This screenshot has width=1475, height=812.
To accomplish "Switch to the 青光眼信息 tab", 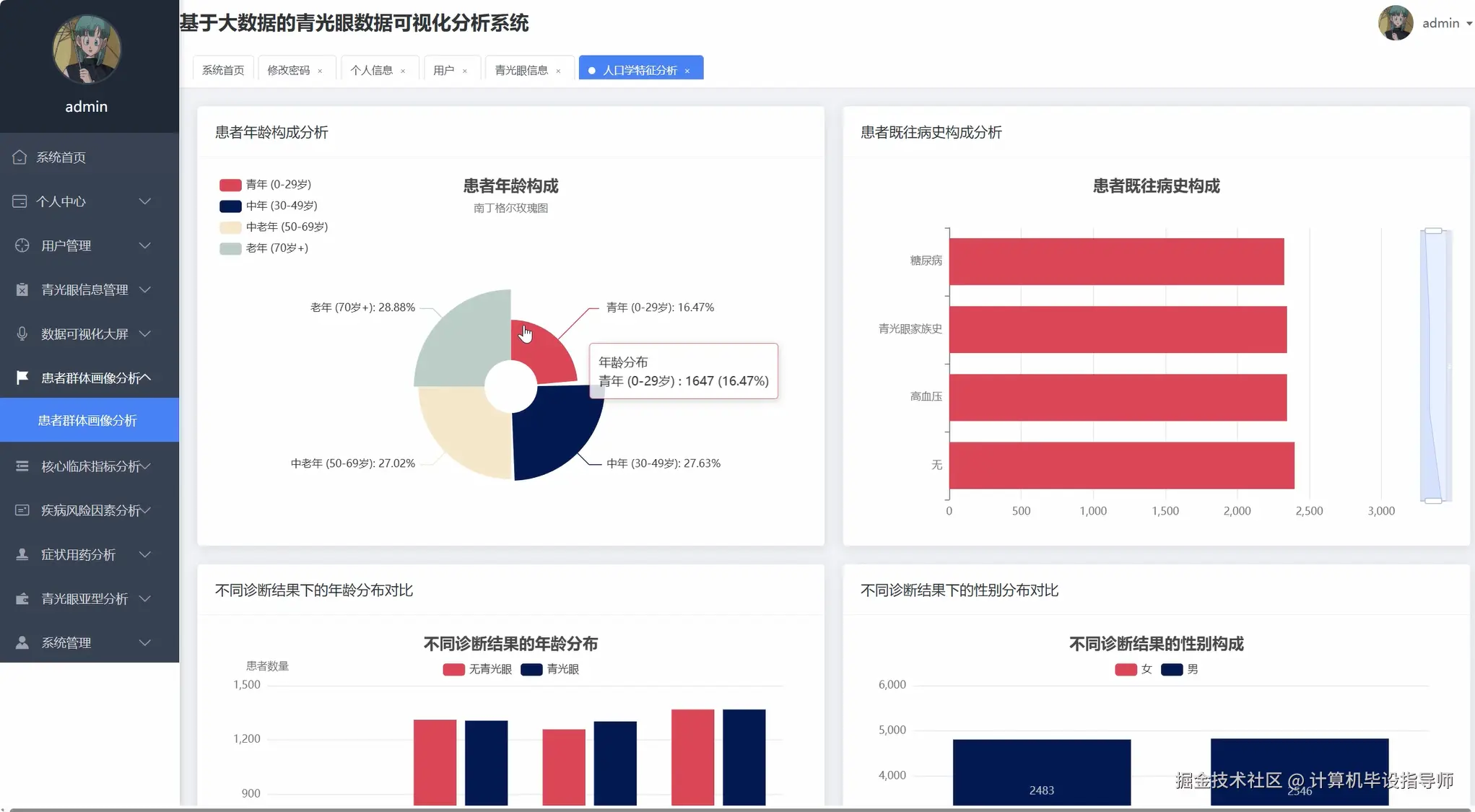I will pos(521,70).
